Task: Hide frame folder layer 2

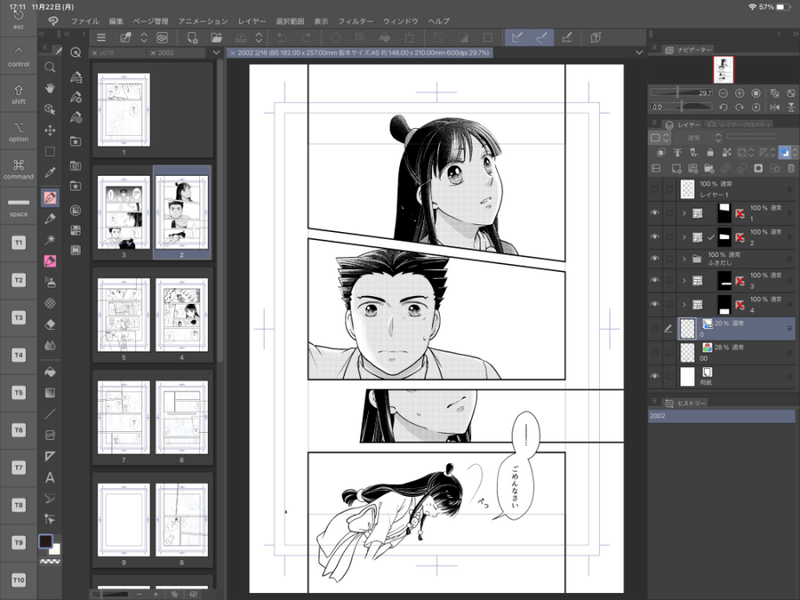Action: click(655, 237)
